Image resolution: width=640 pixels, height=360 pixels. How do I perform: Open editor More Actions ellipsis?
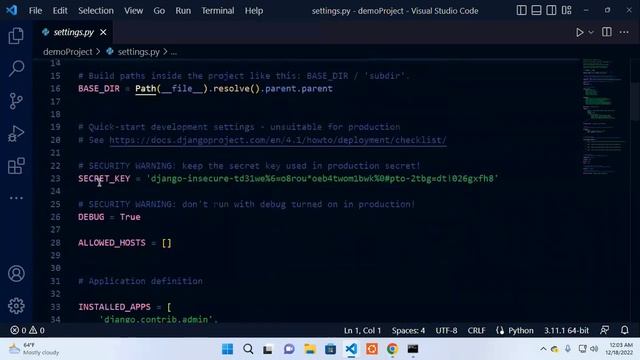624,32
